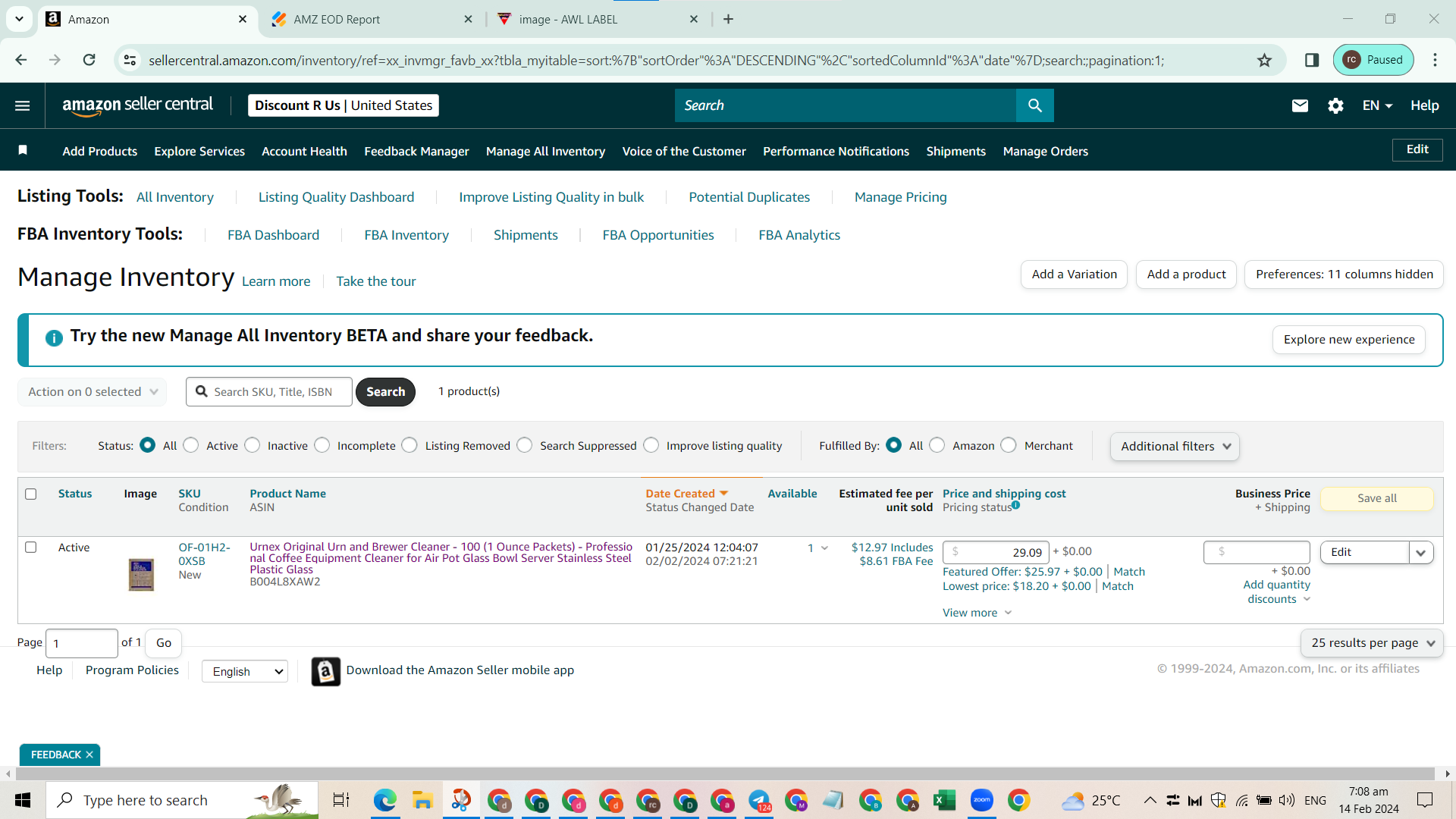Open Voice of the Customer menu item

coord(684,151)
